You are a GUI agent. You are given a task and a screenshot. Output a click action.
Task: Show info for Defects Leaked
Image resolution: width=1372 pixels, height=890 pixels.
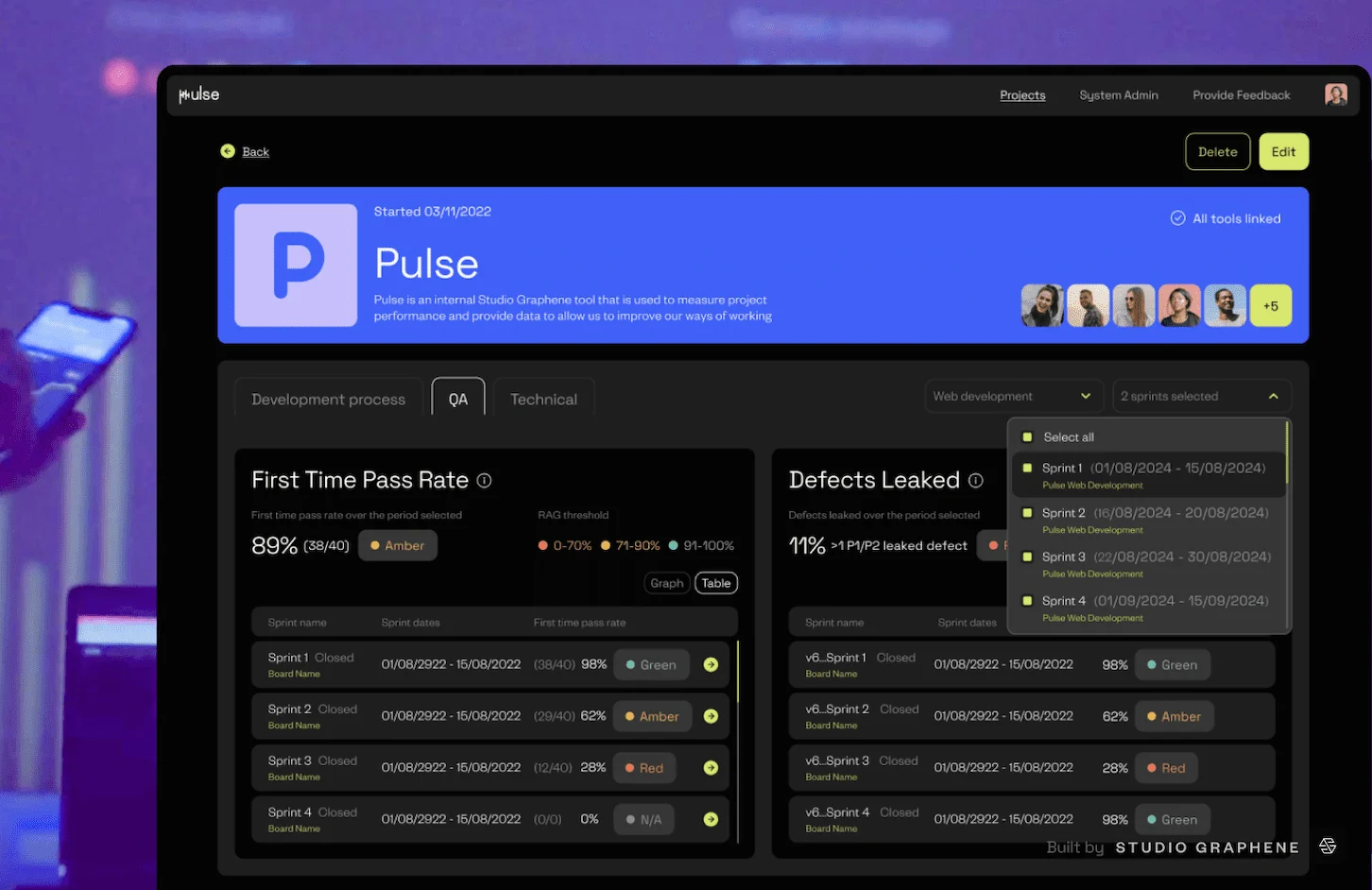click(x=975, y=481)
